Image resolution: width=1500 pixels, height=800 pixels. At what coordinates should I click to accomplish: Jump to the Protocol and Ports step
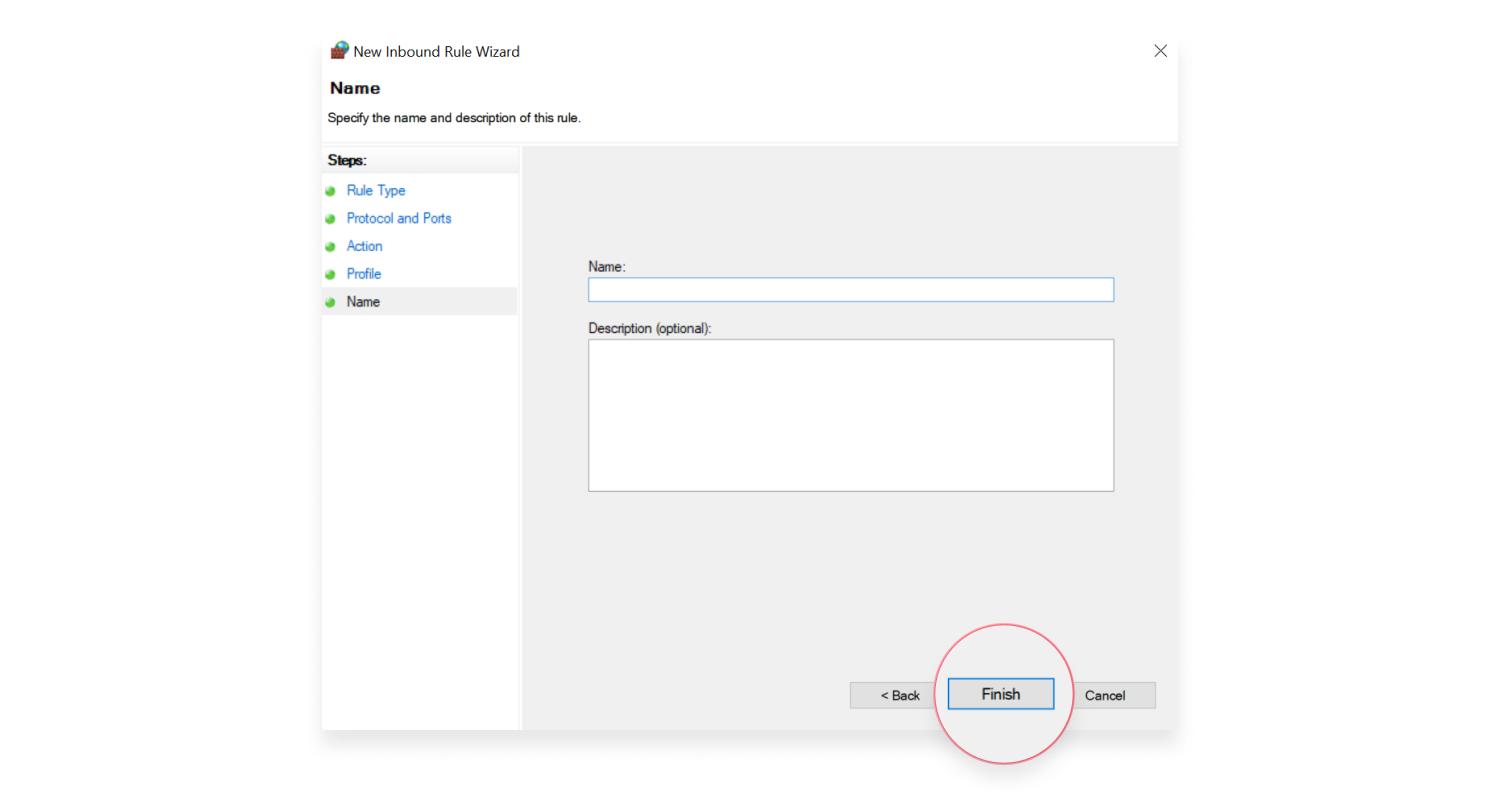point(399,218)
